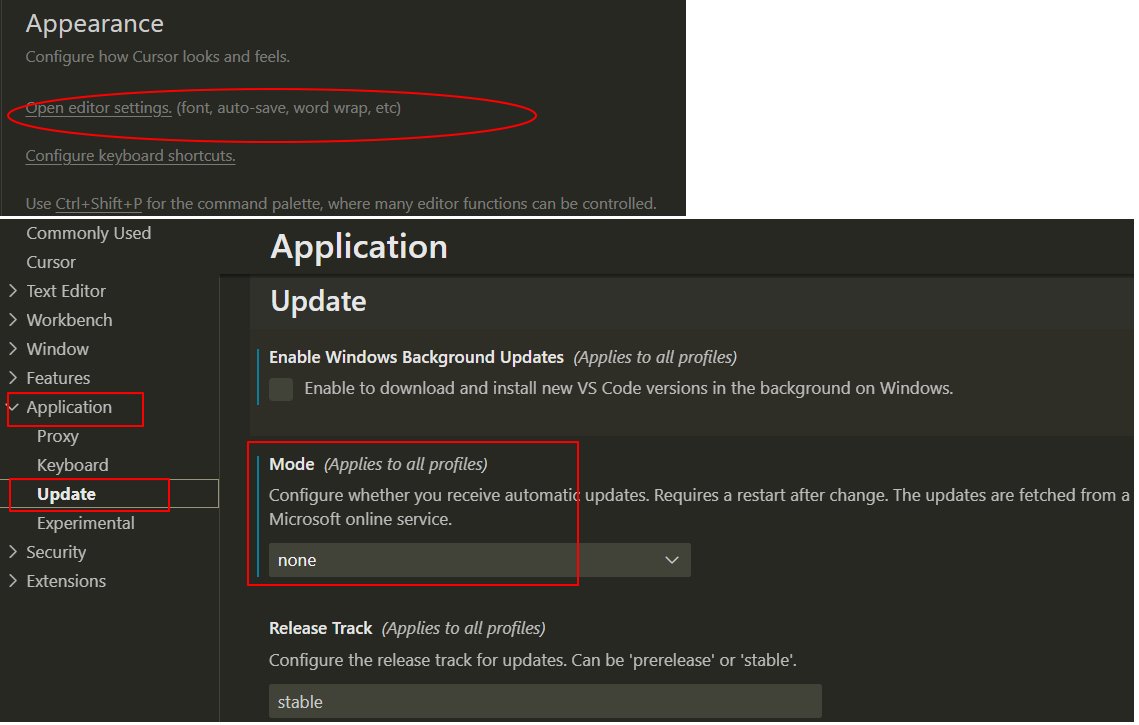The height and width of the screenshot is (725, 1139).
Task: Open editor settings link
Action: (x=98, y=108)
